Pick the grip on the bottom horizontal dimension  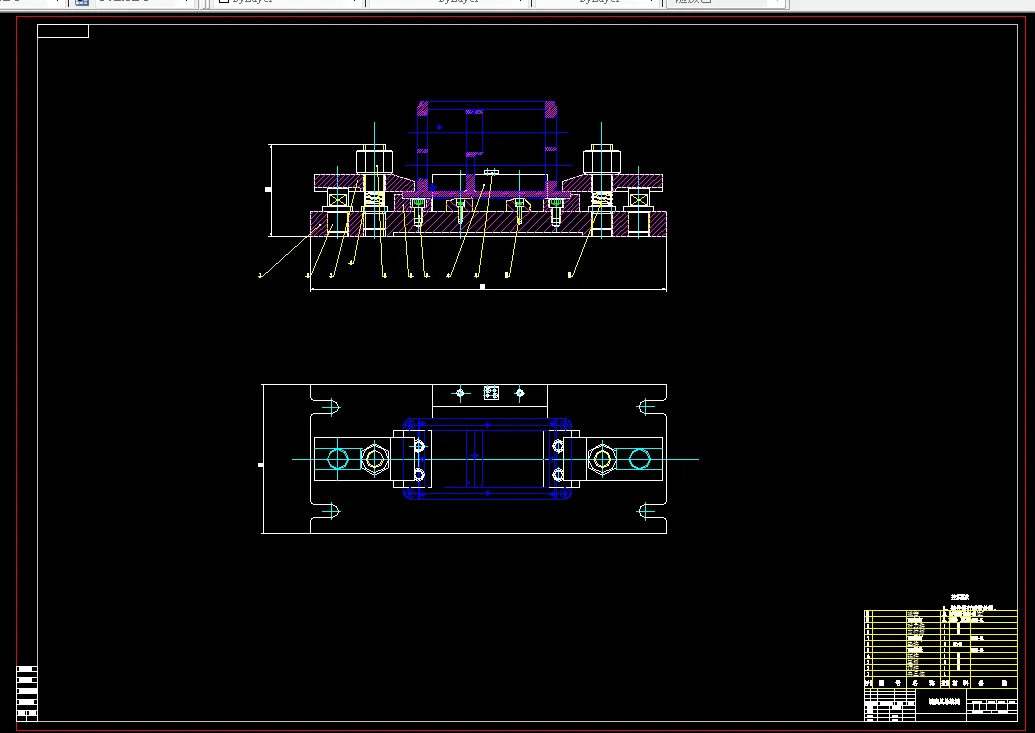pyautogui.click(x=483, y=287)
